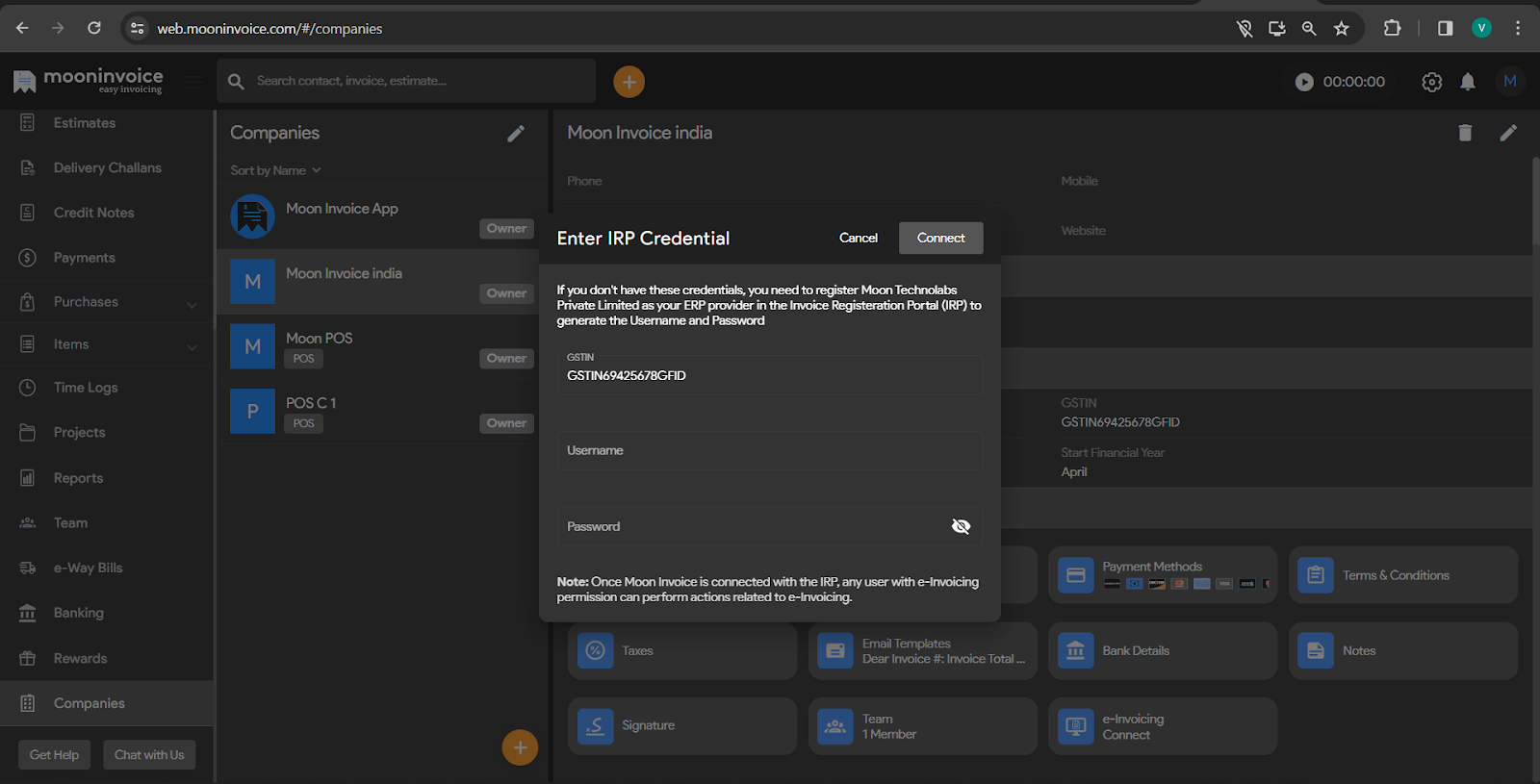Click the Estimates sidebar icon
Image resolution: width=1540 pixels, height=784 pixels.
coord(28,123)
